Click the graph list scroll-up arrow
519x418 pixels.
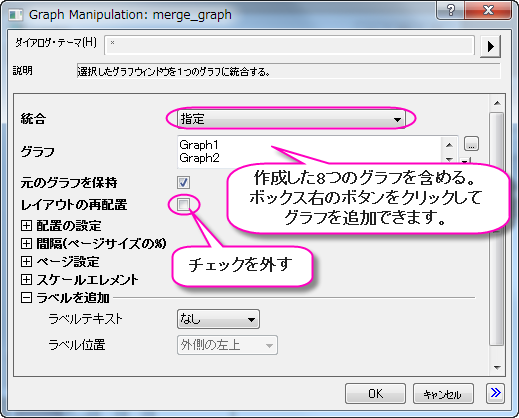coord(449,145)
